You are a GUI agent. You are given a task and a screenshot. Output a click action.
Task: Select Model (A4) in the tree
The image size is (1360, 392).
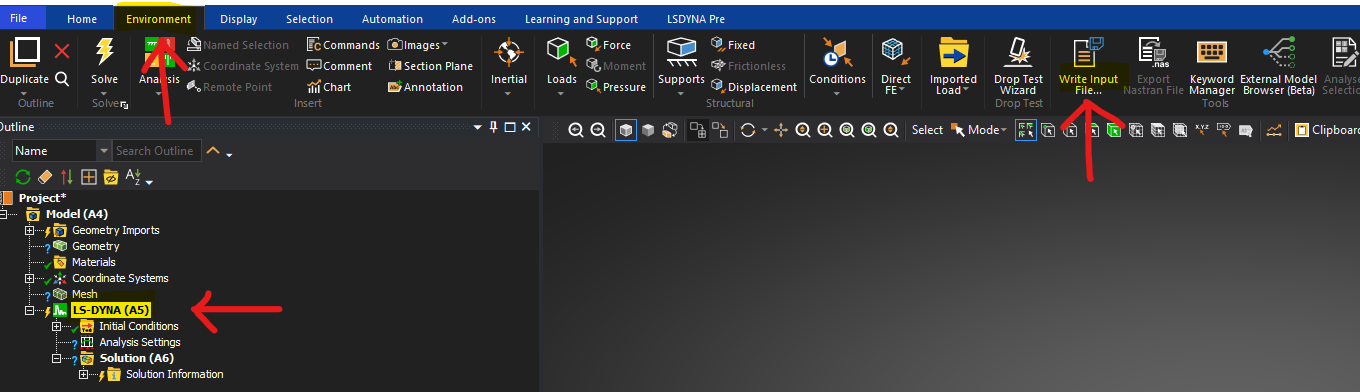coord(77,214)
